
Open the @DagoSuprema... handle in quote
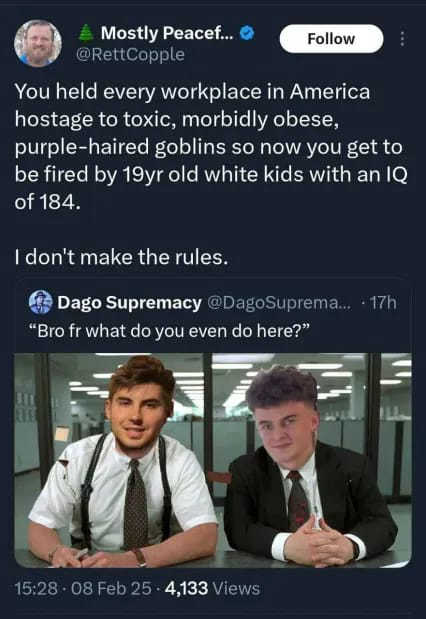[x=279, y=303]
